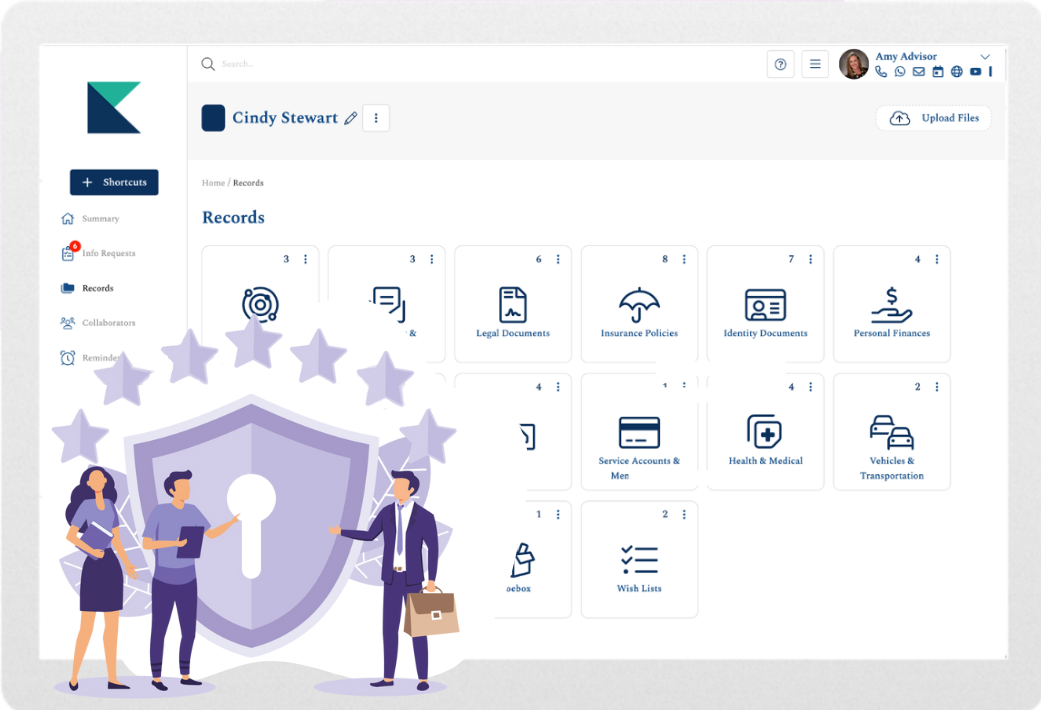Click the medical cross icon on Health & Medical
1041x710 pixels.
765,430
